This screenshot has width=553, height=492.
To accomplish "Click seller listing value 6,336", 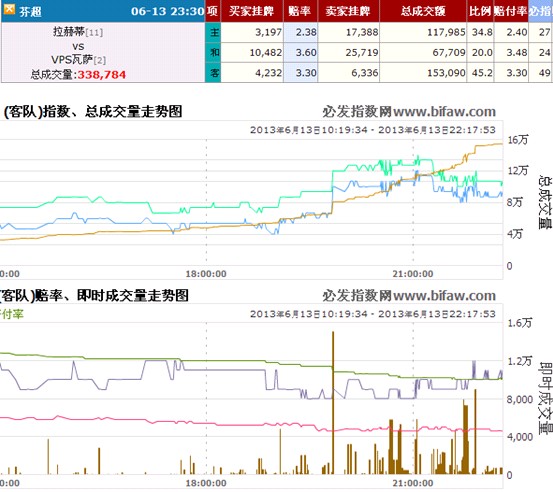I will (365, 73).
